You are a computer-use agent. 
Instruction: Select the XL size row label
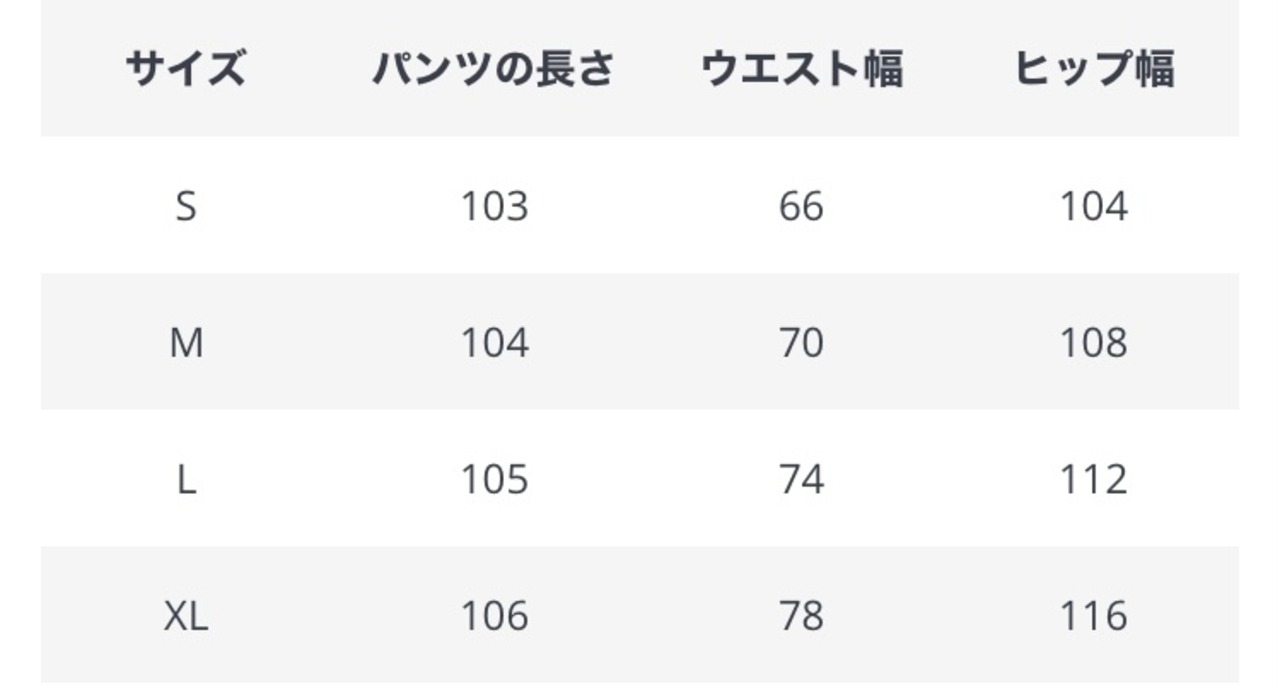click(186, 617)
